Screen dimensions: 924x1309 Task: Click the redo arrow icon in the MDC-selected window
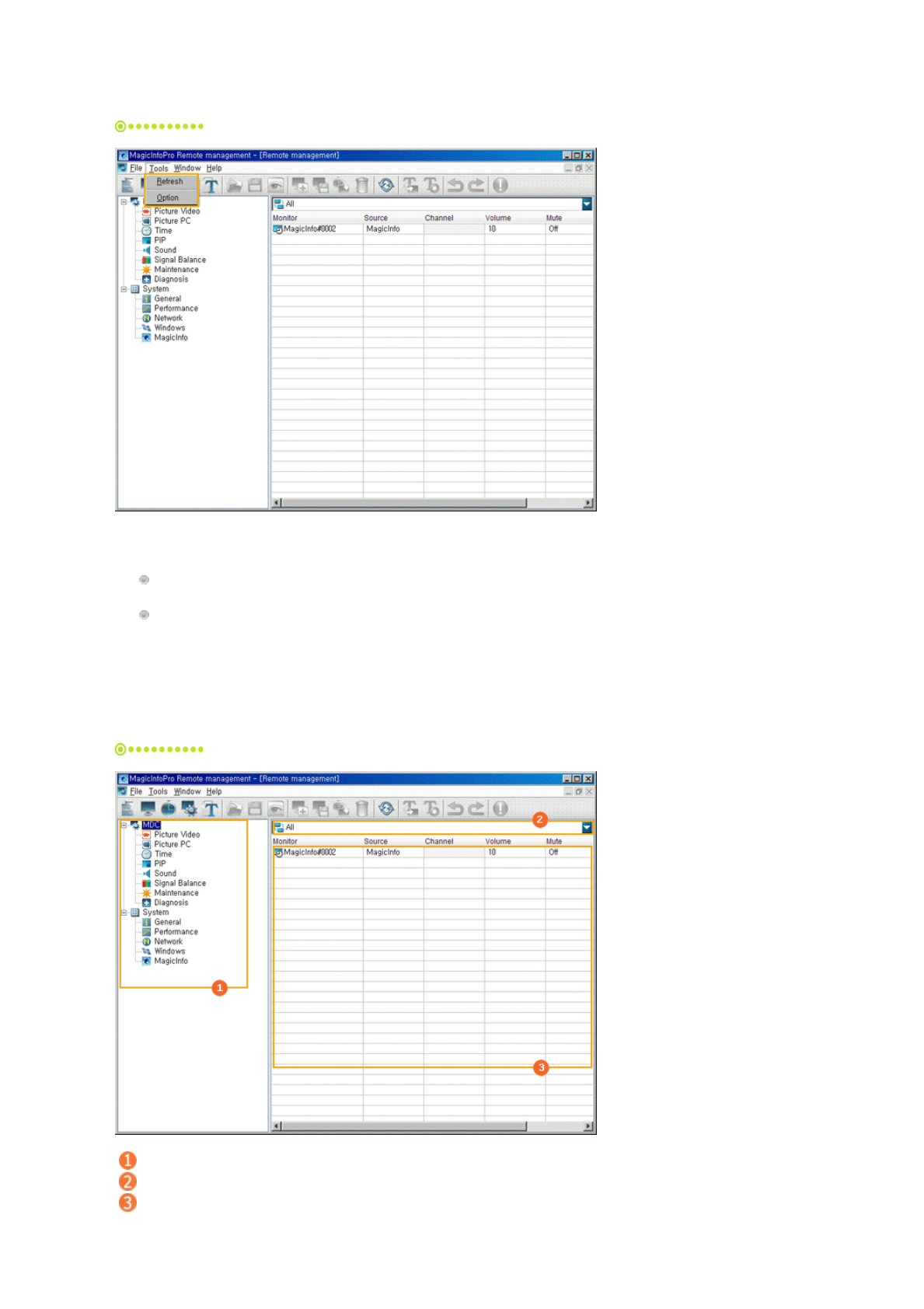(x=476, y=808)
